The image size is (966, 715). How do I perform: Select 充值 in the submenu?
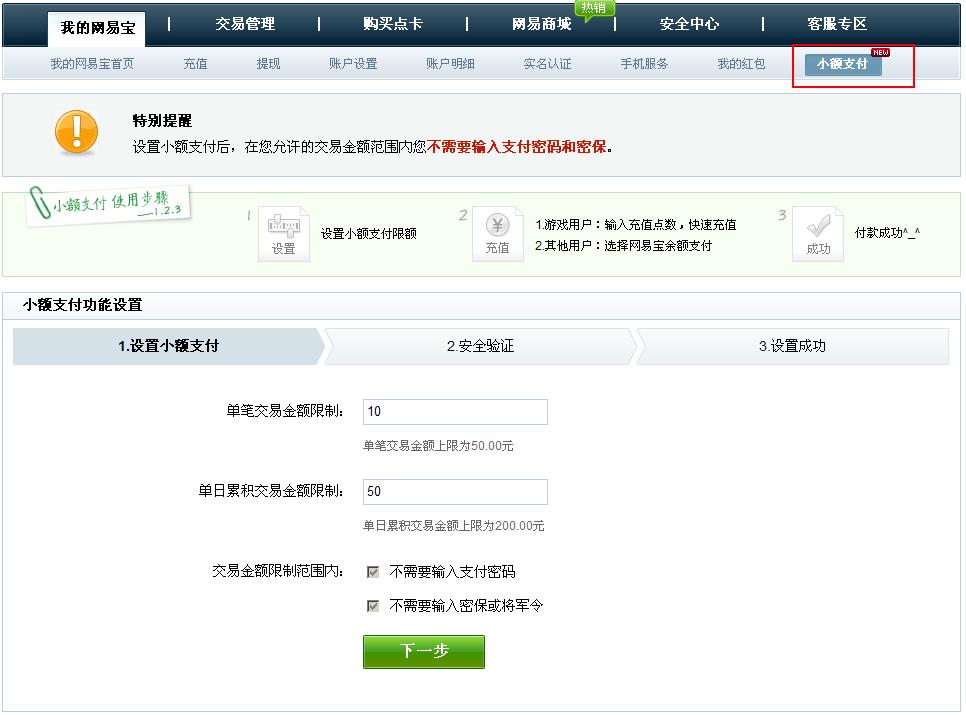(195, 63)
